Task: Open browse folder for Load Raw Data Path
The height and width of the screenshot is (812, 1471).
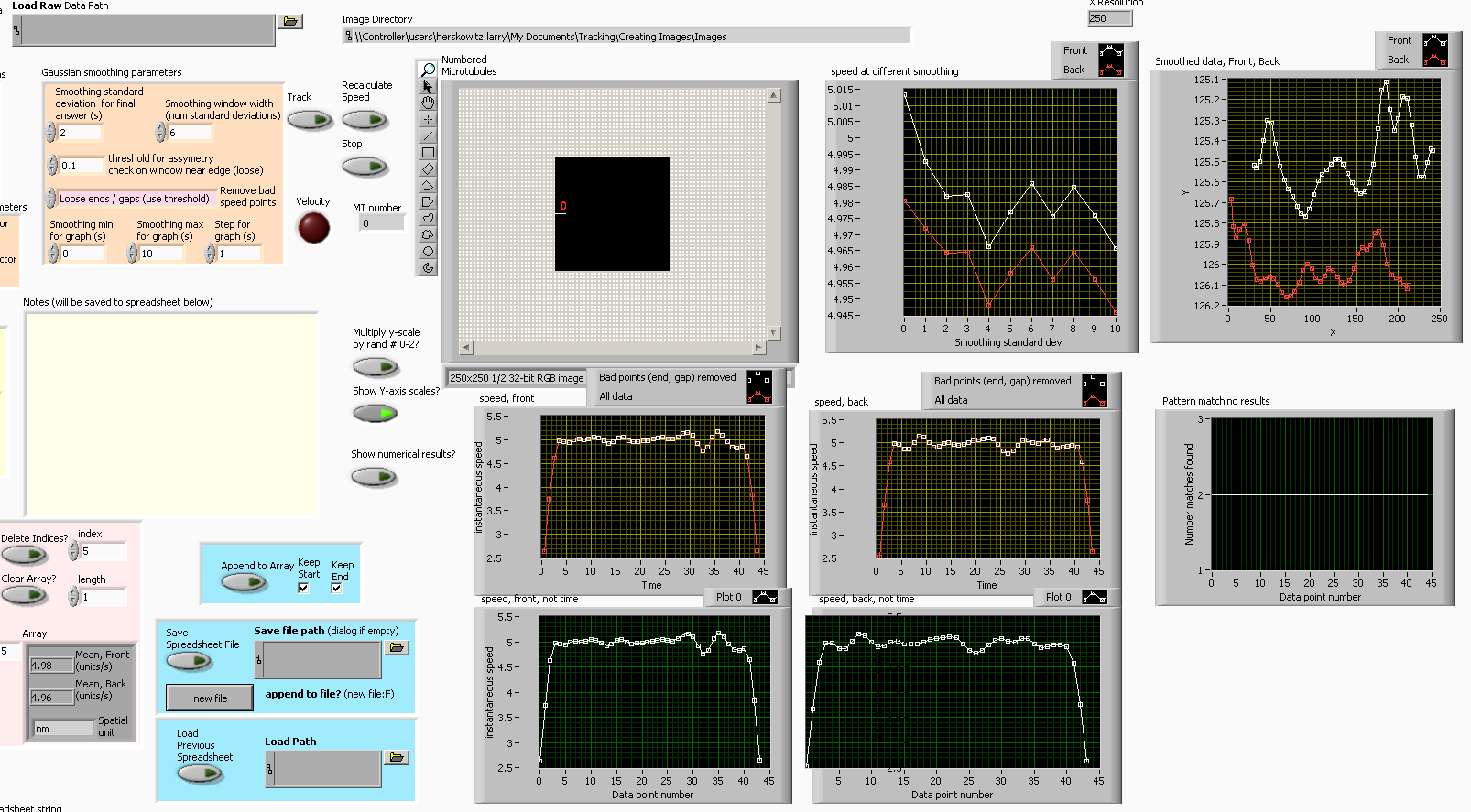Action: click(290, 21)
